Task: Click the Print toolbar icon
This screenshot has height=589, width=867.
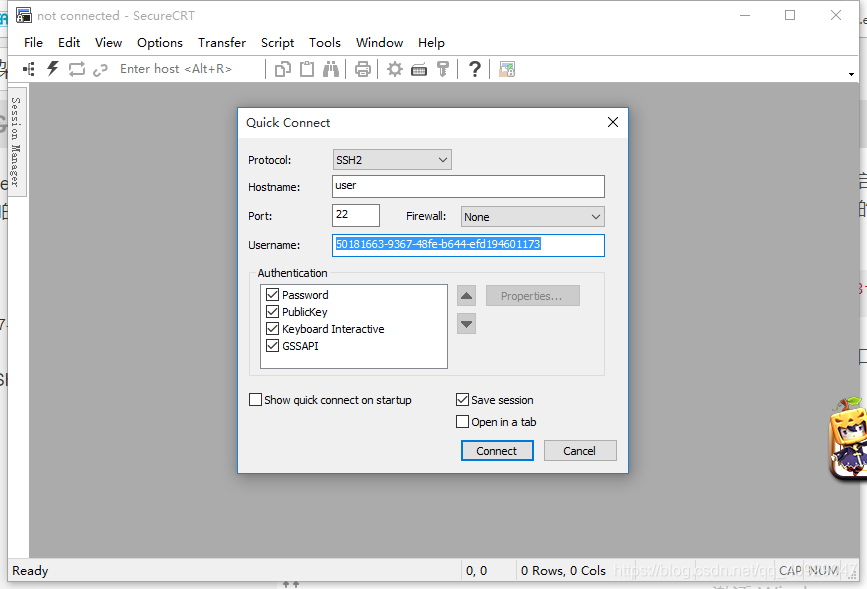Action: tap(363, 69)
